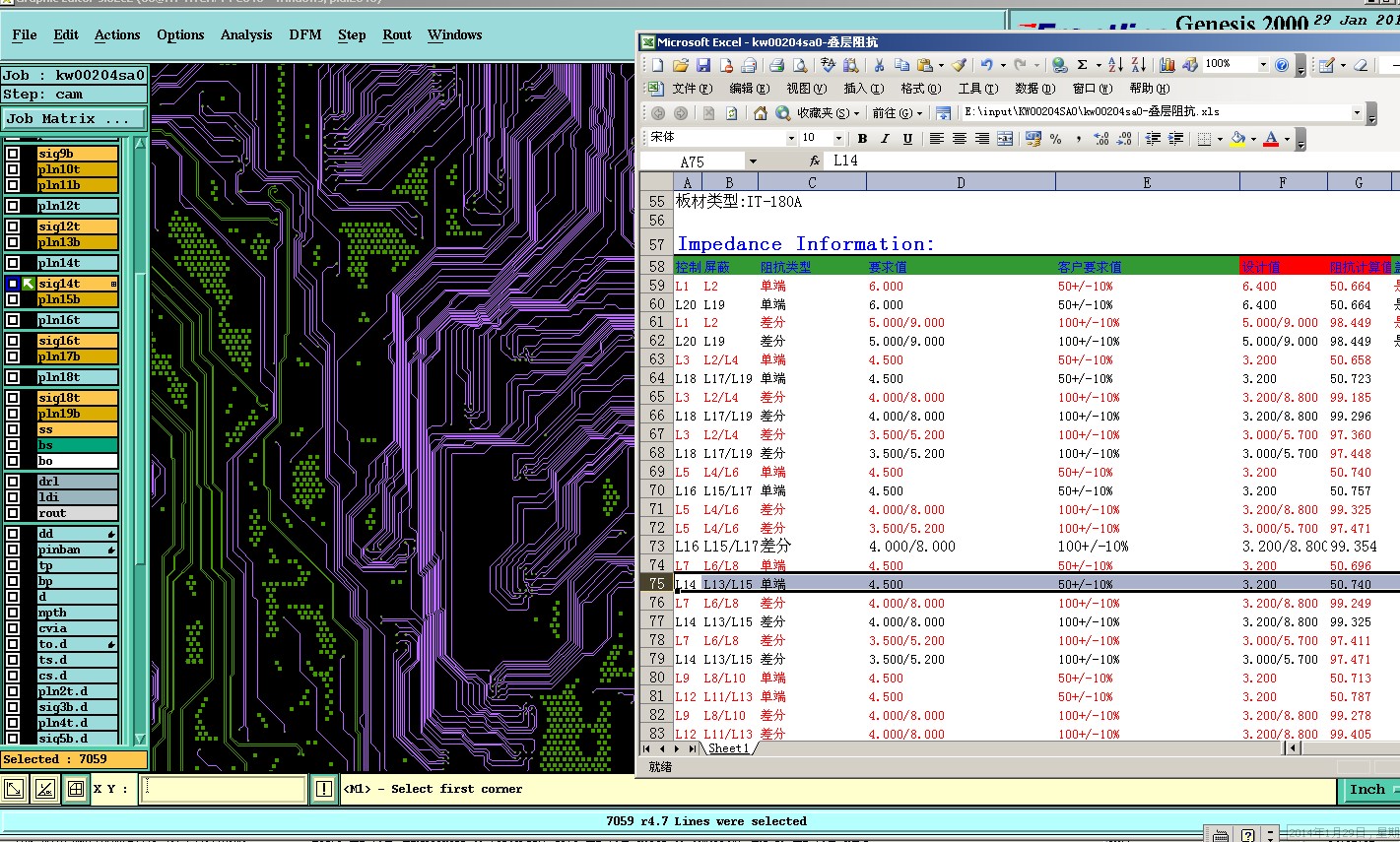
Task: Open the Name Box dropdown next to A75
Action: click(x=753, y=162)
